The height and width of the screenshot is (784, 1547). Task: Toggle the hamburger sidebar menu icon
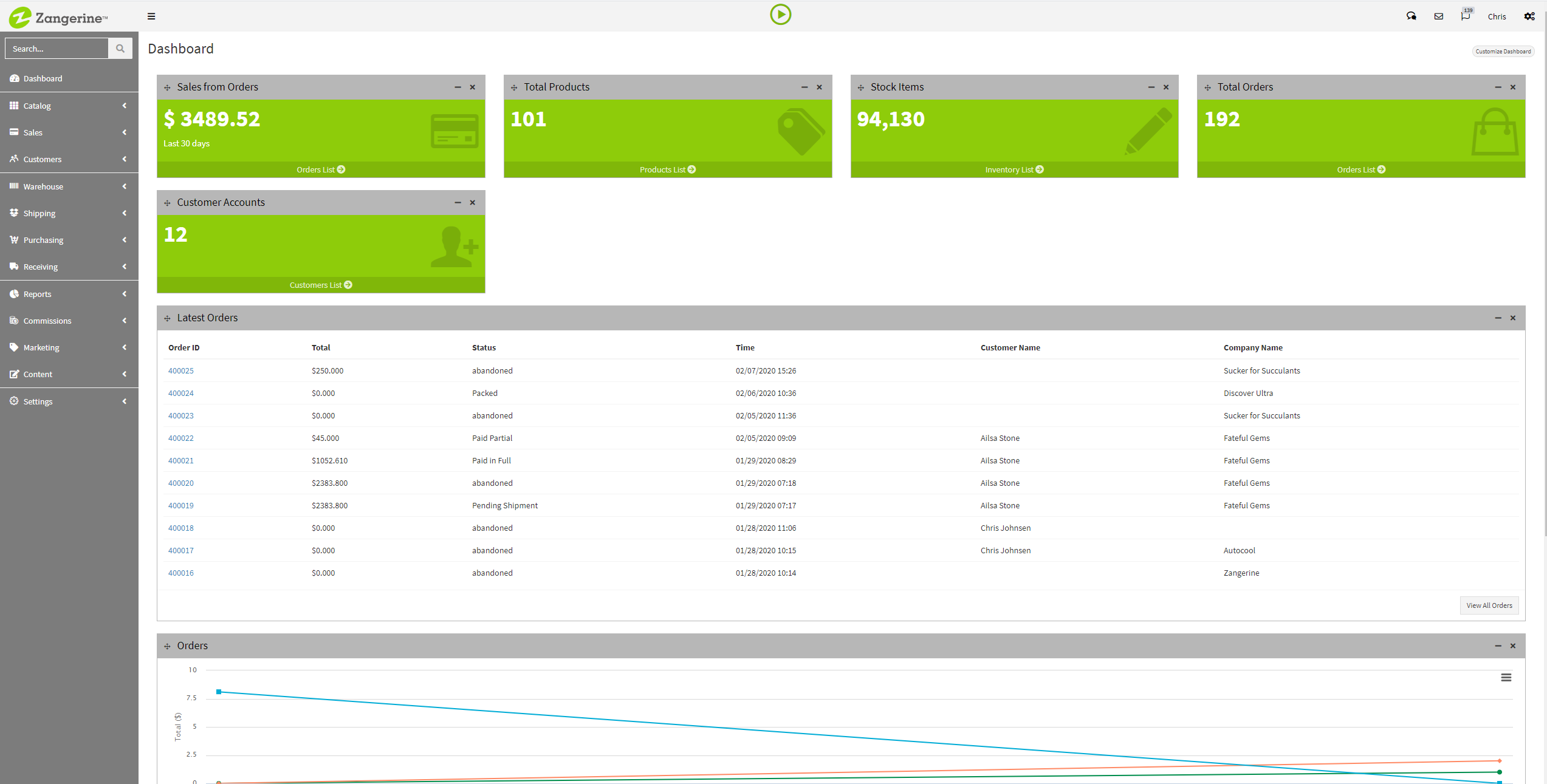pyautogui.click(x=151, y=16)
